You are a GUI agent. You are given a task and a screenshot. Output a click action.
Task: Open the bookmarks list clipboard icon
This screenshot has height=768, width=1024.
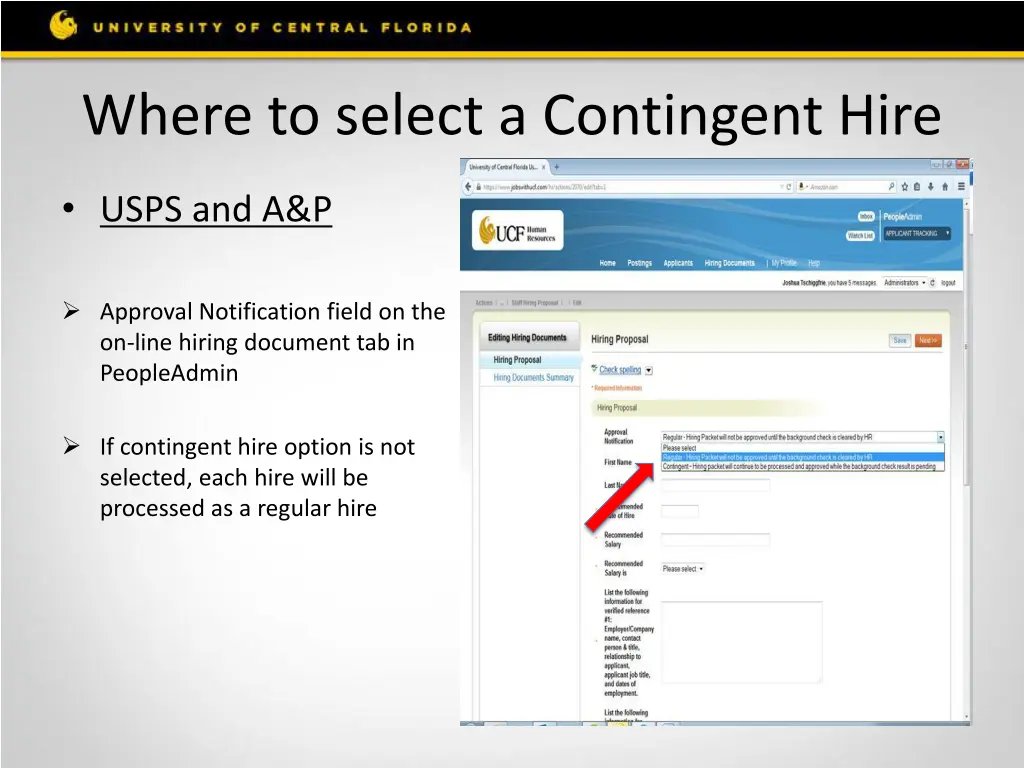917,187
